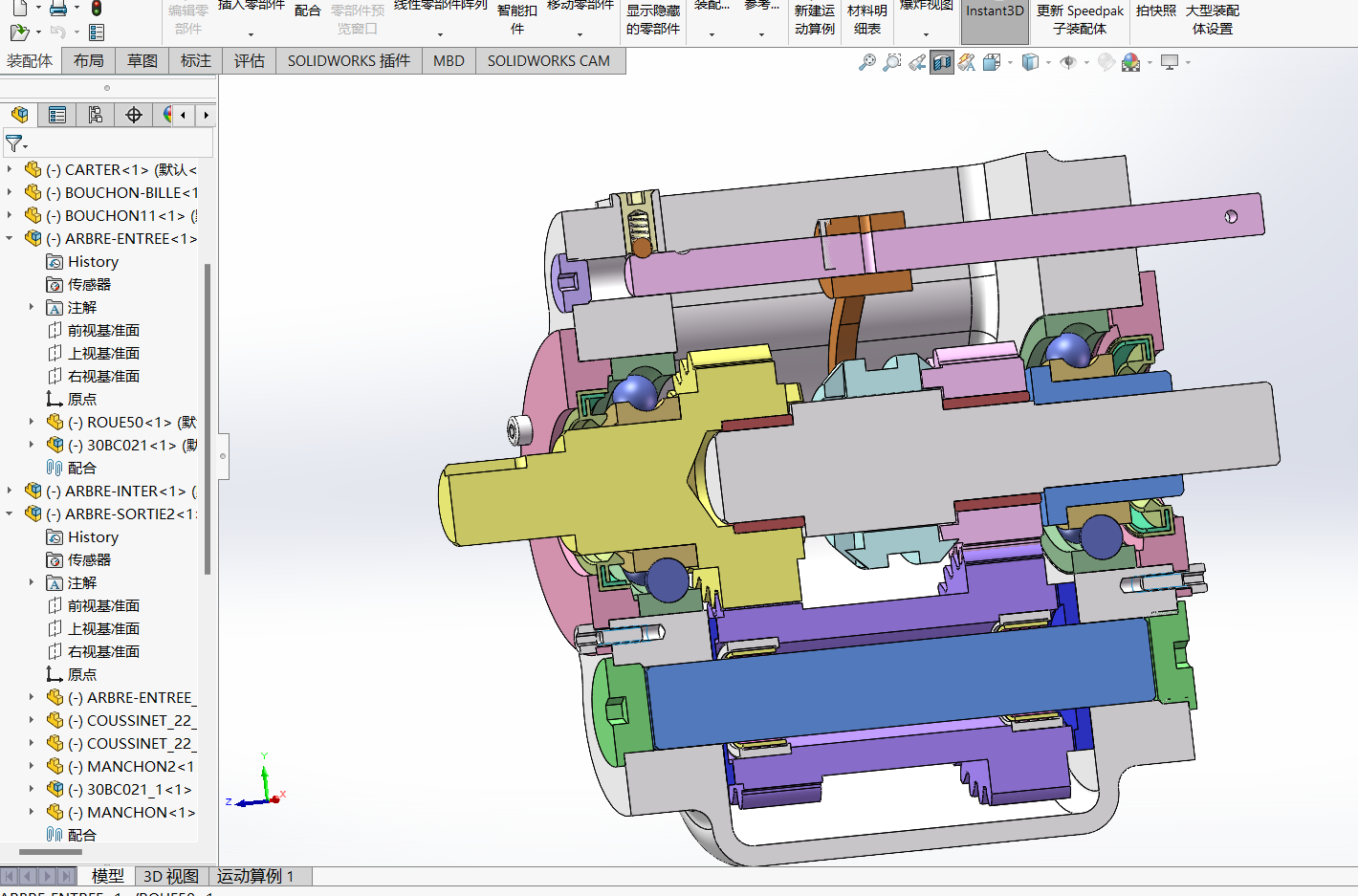Click the 更新 Speedpak 子装配体 button
Screen dimensions: 1358x896
1080,19
